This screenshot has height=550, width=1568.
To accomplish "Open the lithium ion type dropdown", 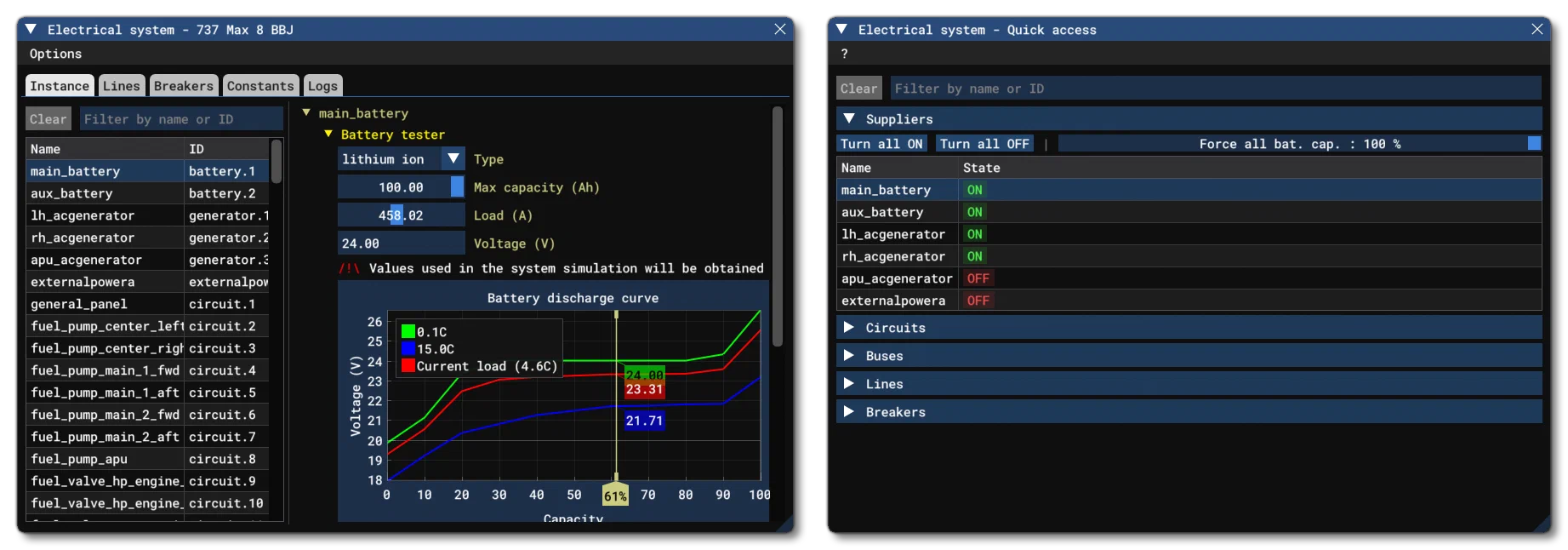I will [x=401, y=159].
